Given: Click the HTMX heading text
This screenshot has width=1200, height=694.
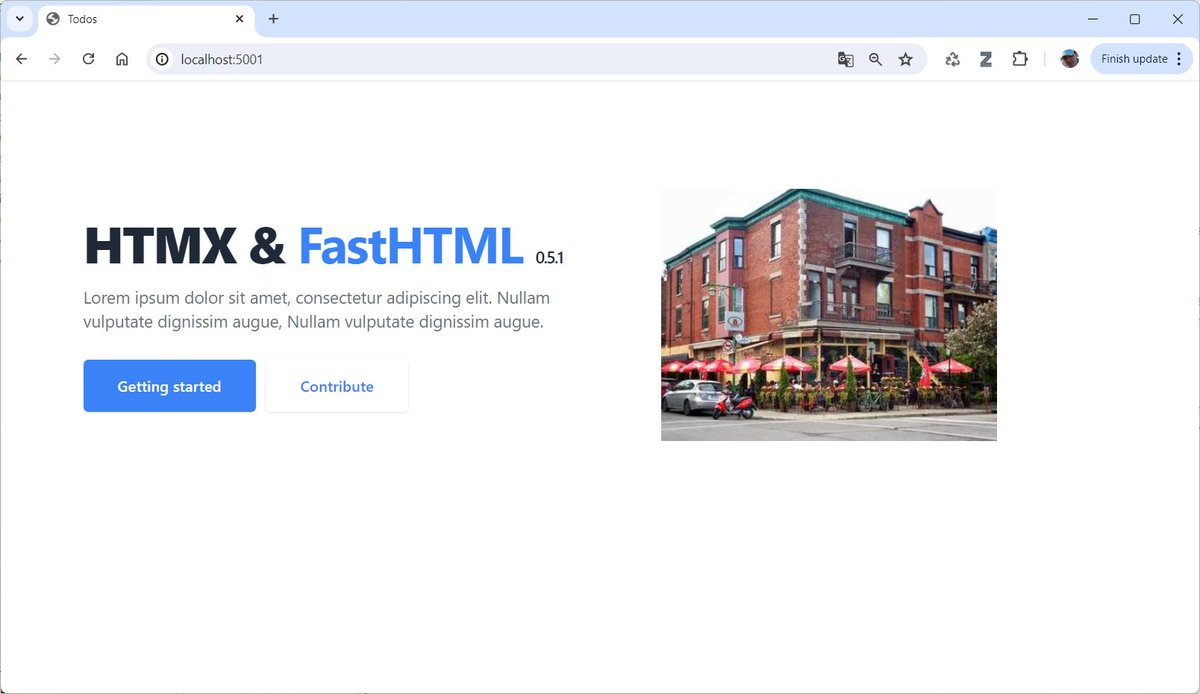Looking at the screenshot, I should 160,246.
